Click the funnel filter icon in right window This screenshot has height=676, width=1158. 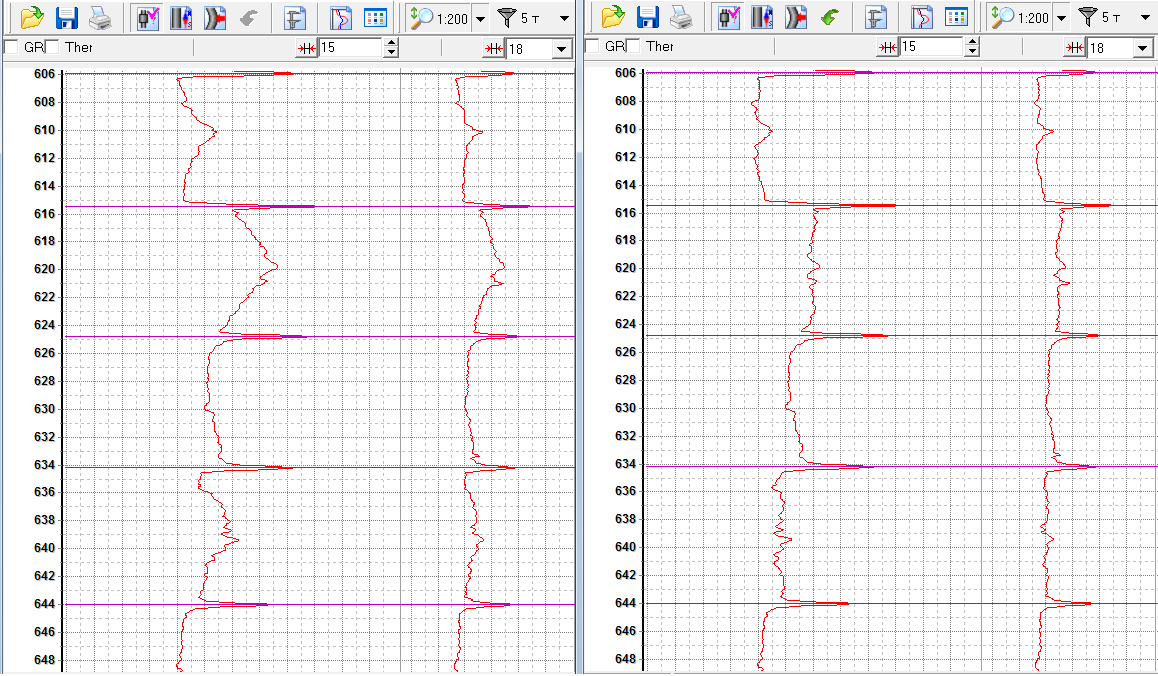point(1088,17)
